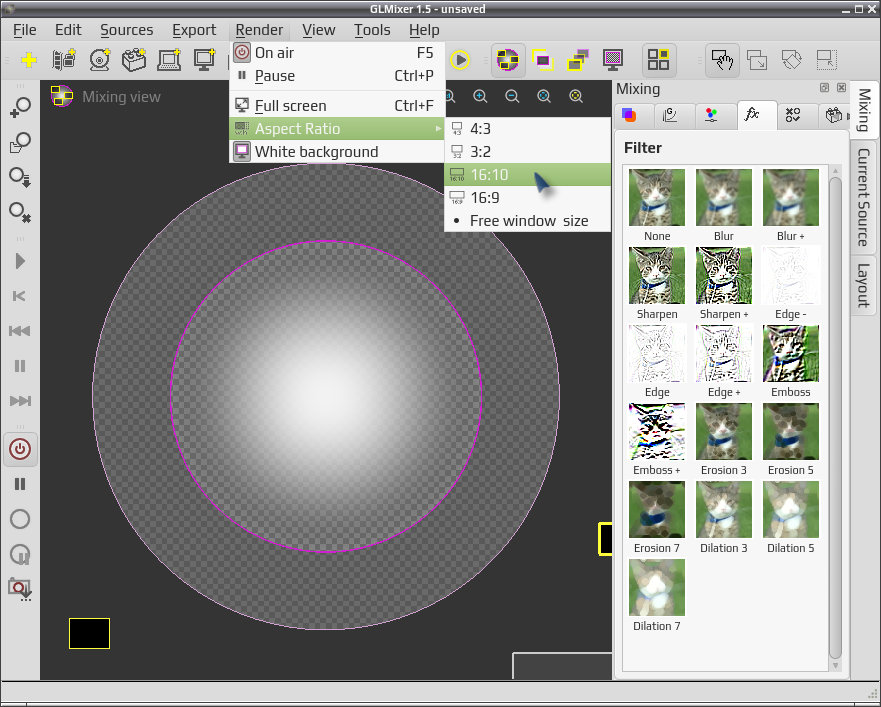
Task: Add a video file source from toolbar
Action: point(63,60)
